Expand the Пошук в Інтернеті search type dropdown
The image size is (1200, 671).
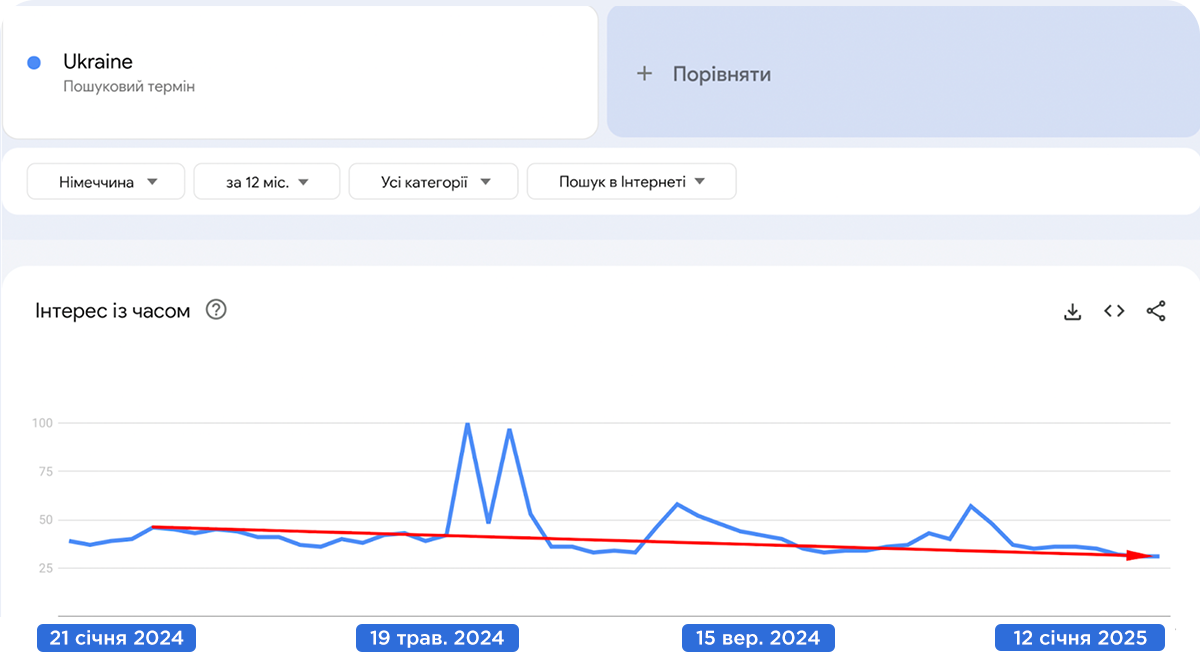pos(632,182)
